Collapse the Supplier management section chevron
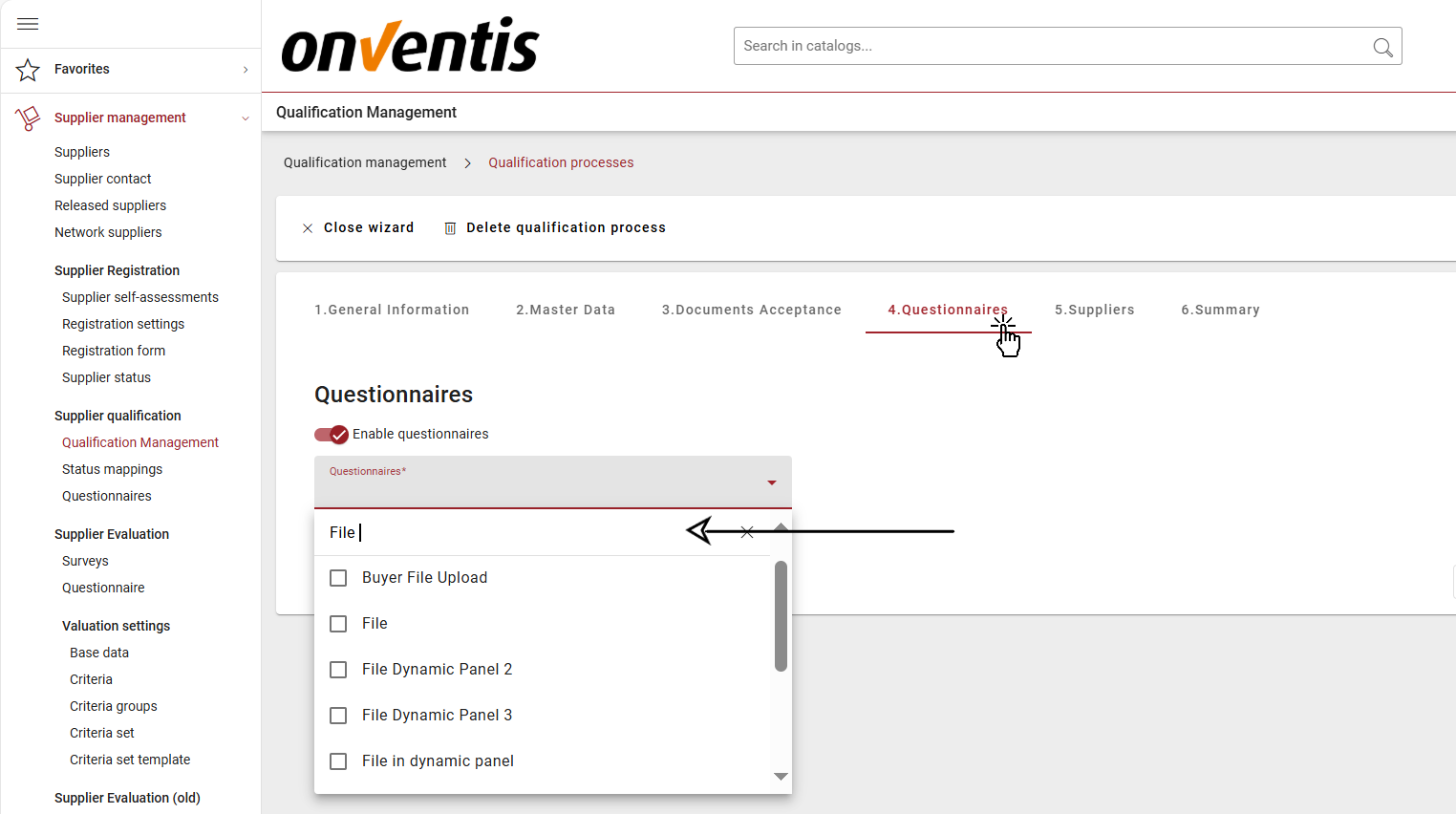Viewport: 1456px width, 814px height. [246, 118]
